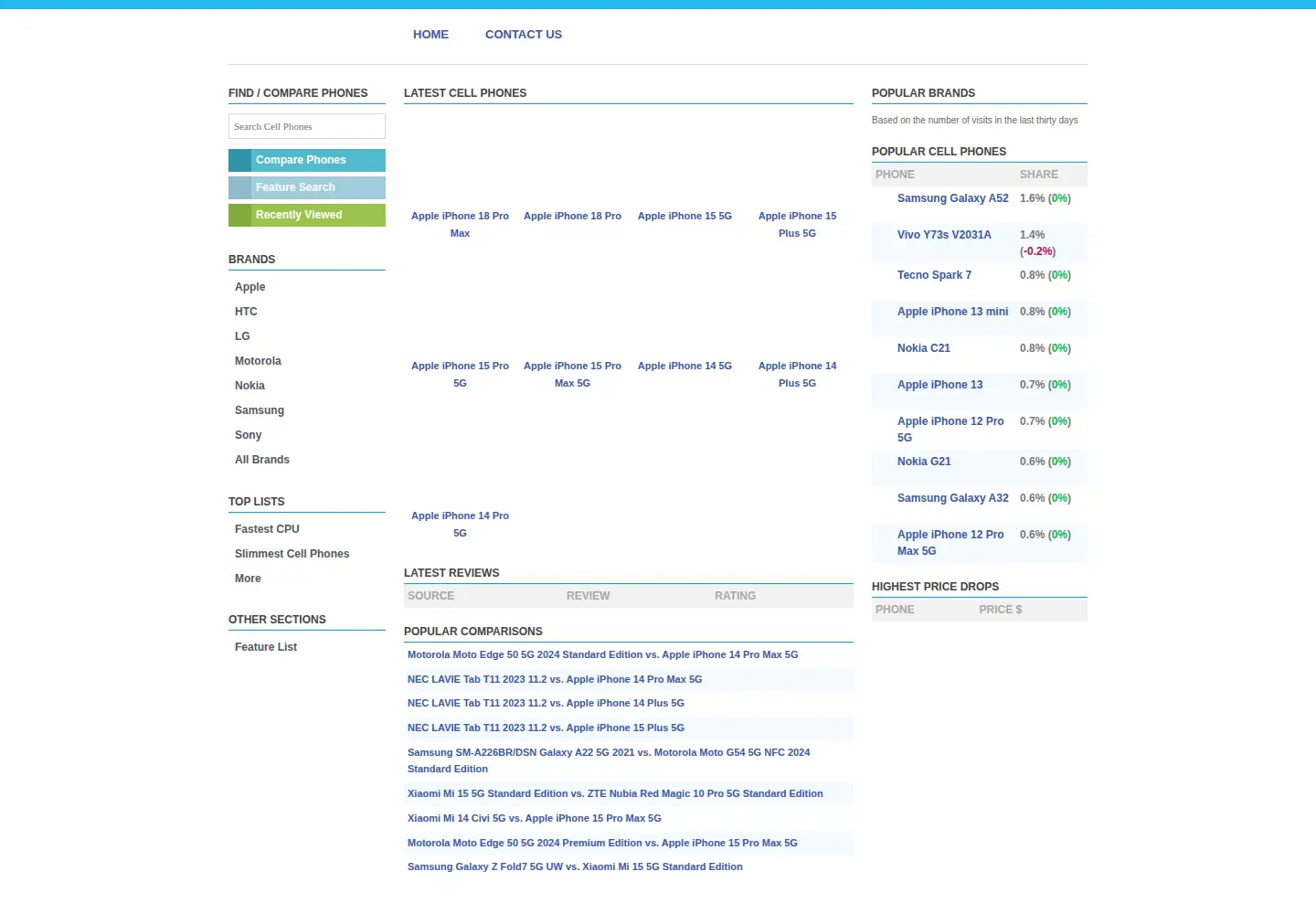
Task: Open Apple iPhone 12 Pro Max 5G
Action: point(950,543)
